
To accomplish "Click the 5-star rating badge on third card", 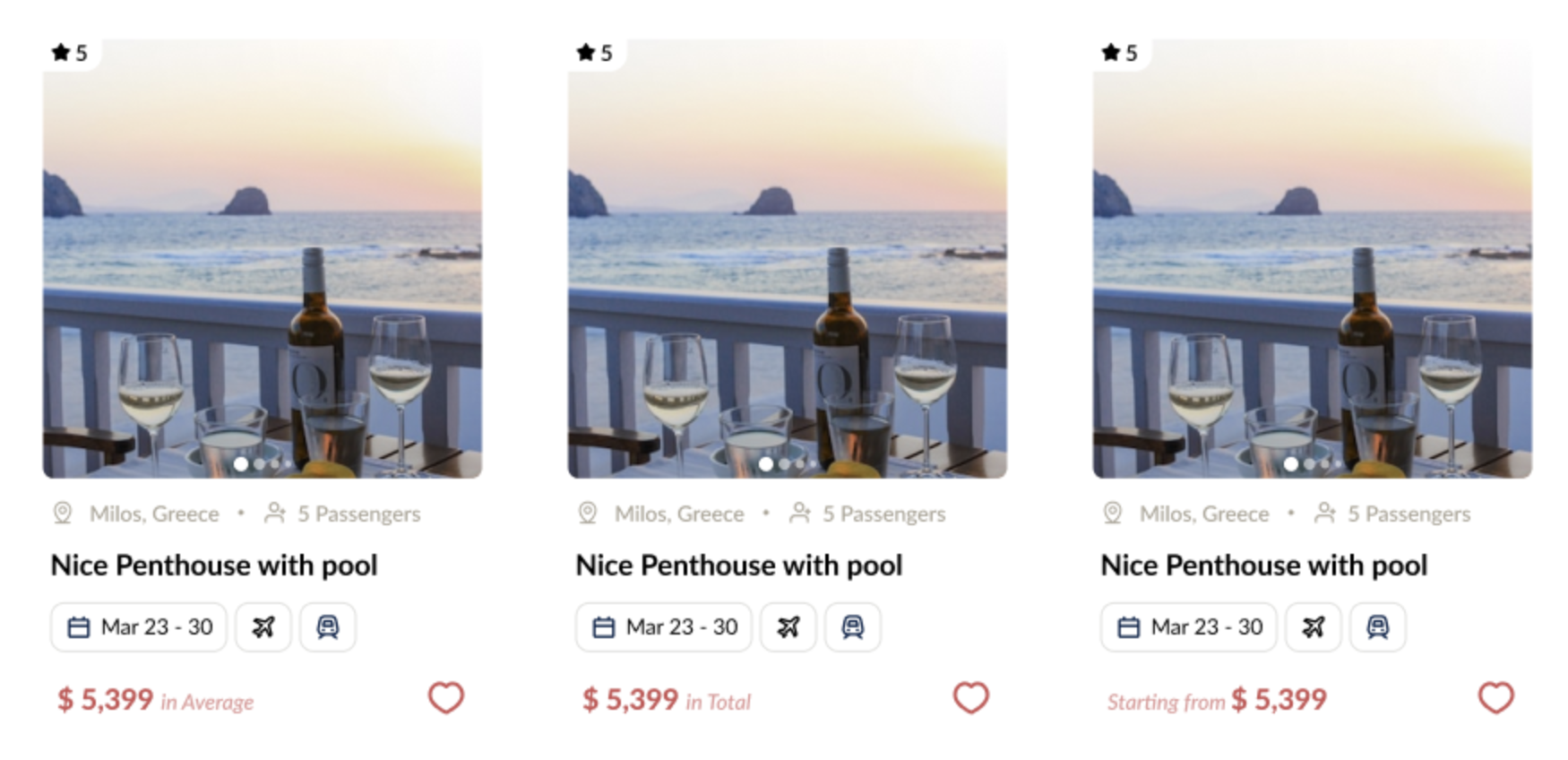I will coord(1120,53).
